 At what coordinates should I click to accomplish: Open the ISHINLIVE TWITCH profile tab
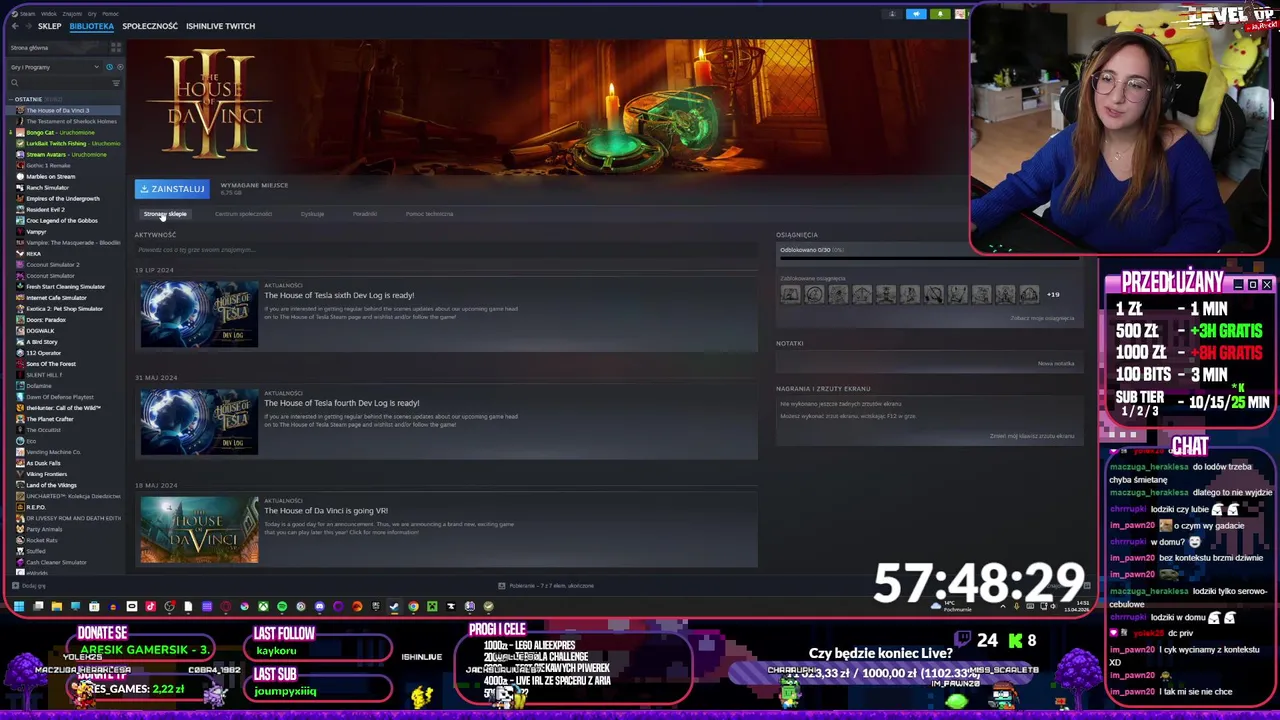click(x=220, y=26)
